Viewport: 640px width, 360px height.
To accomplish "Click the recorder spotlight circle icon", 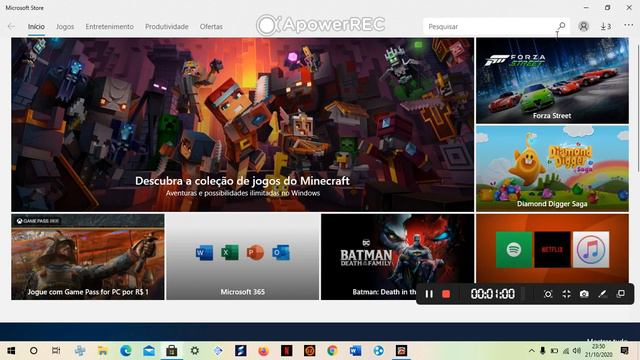I will pyautogui.click(x=548, y=294).
